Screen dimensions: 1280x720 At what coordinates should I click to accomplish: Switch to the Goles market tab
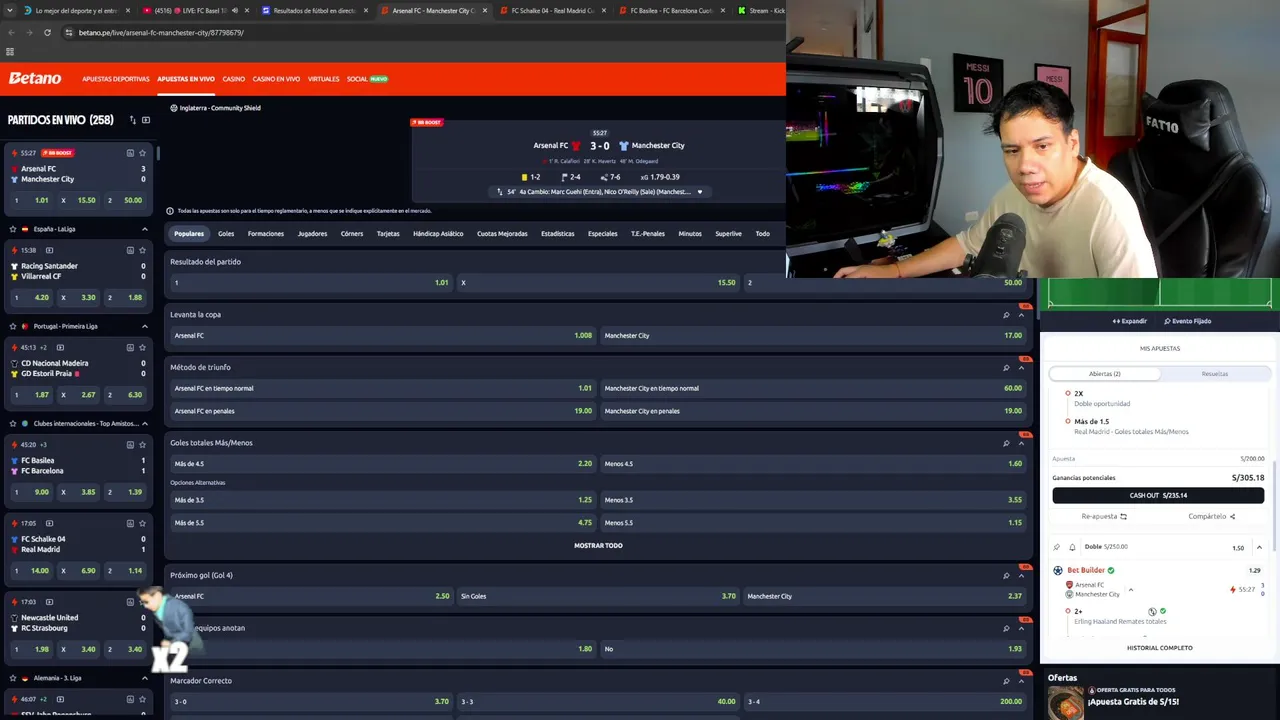coord(226,234)
